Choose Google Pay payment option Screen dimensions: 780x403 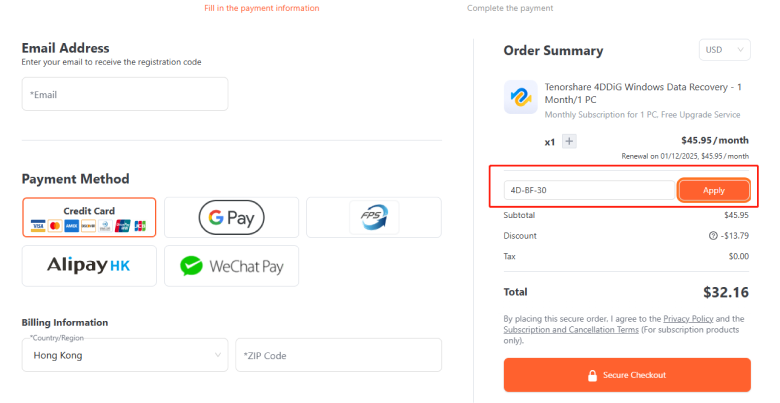(x=231, y=217)
